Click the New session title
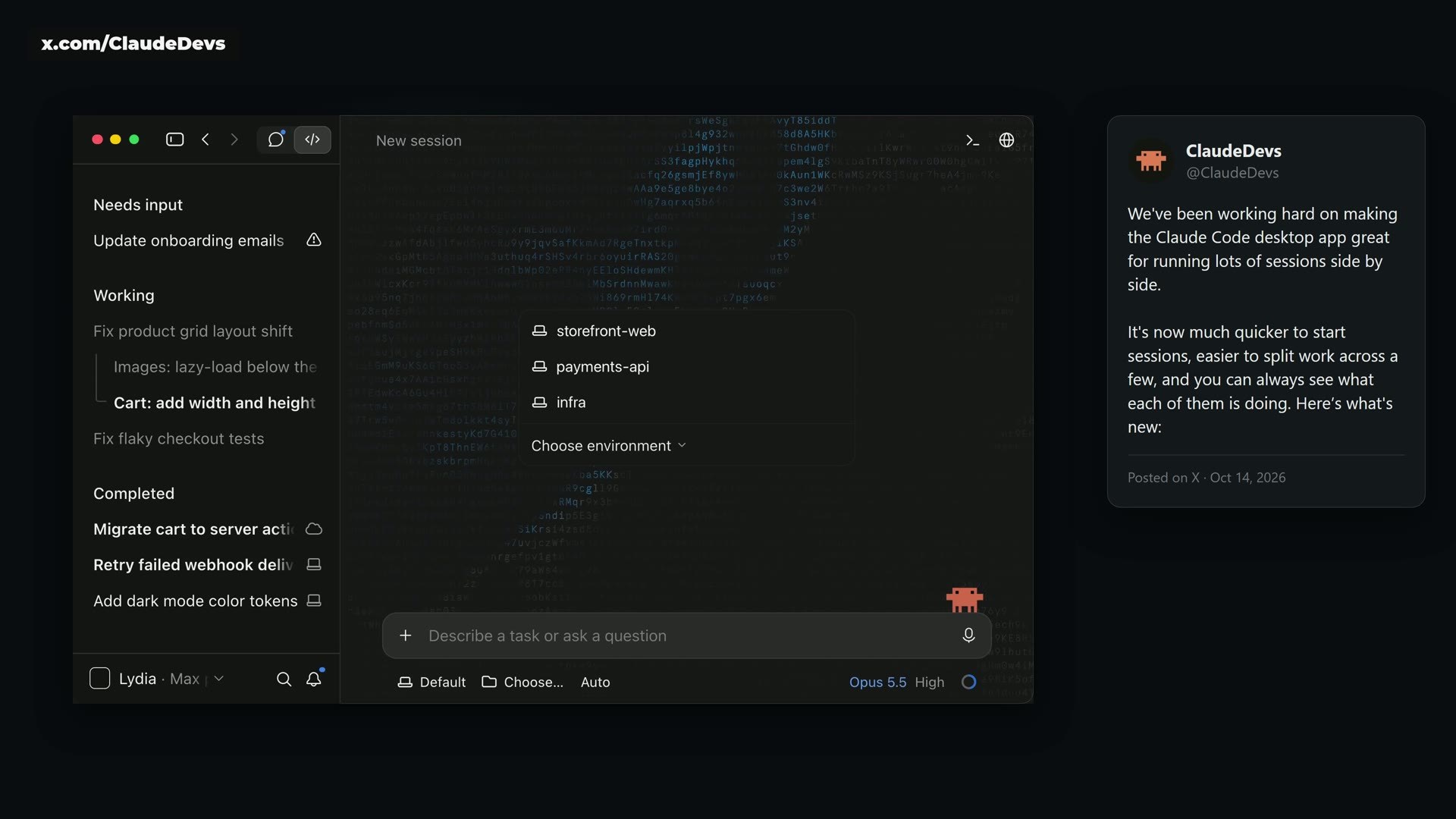Screen dimensions: 1456x819 (x=419, y=140)
